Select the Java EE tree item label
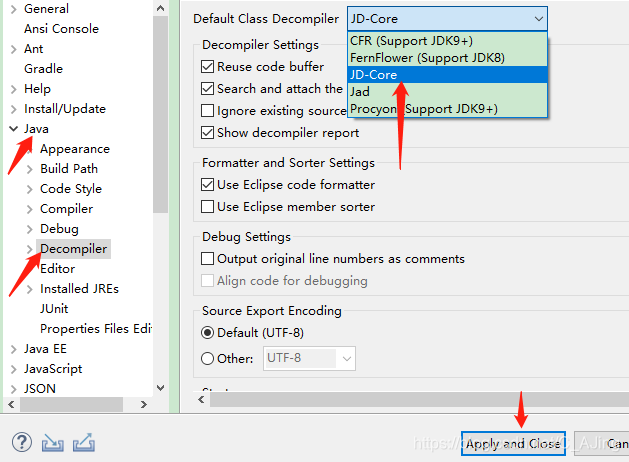The height and width of the screenshot is (462, 629). click(x=45, y=349)
